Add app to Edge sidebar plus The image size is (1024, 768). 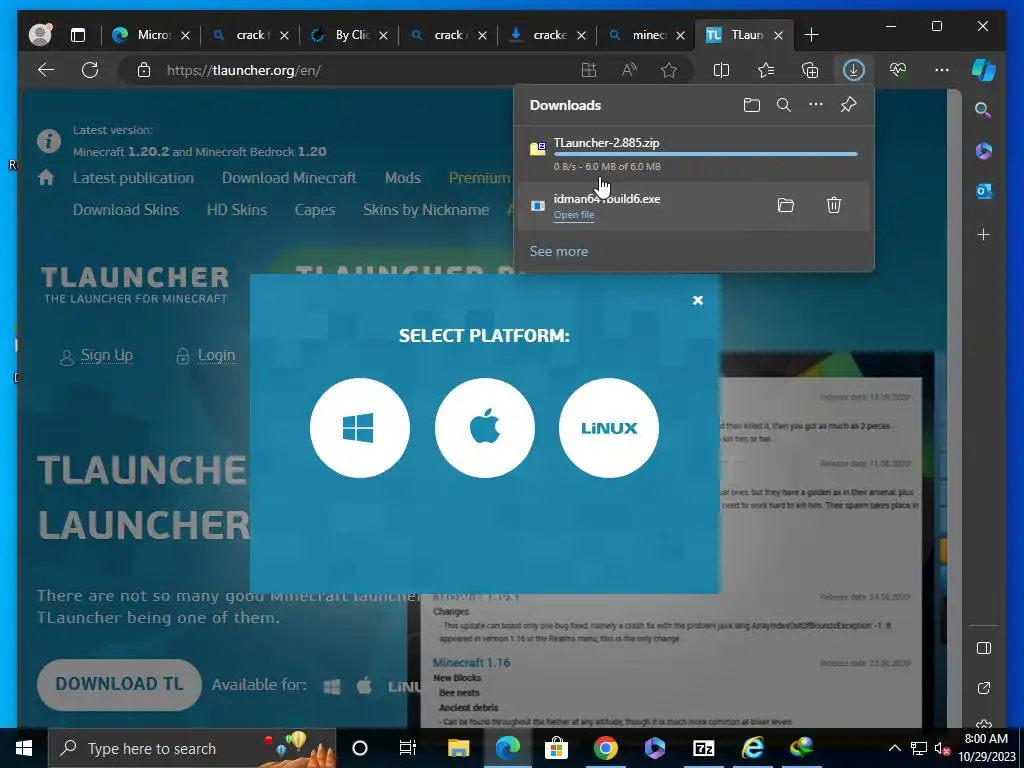point(984,234)
